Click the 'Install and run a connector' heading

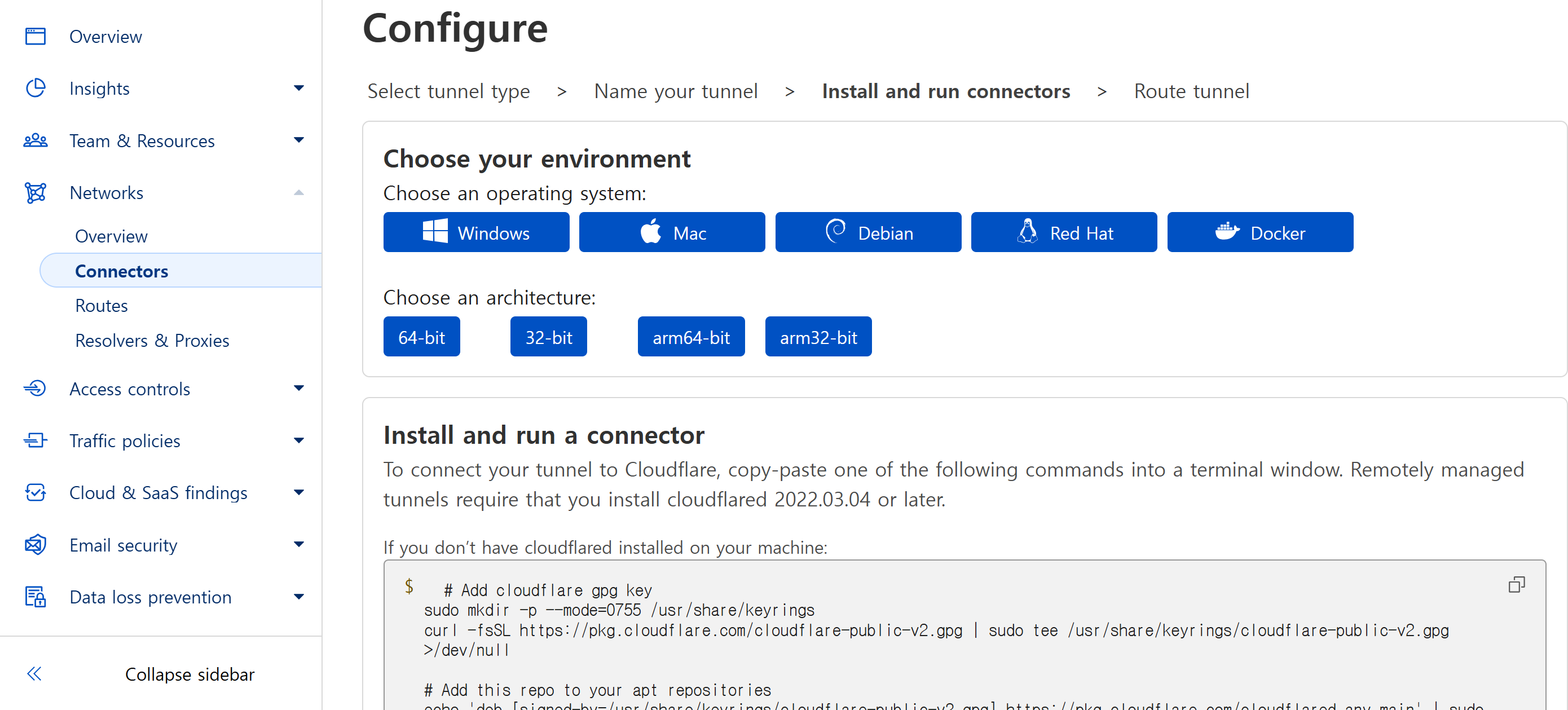(544, 435)
